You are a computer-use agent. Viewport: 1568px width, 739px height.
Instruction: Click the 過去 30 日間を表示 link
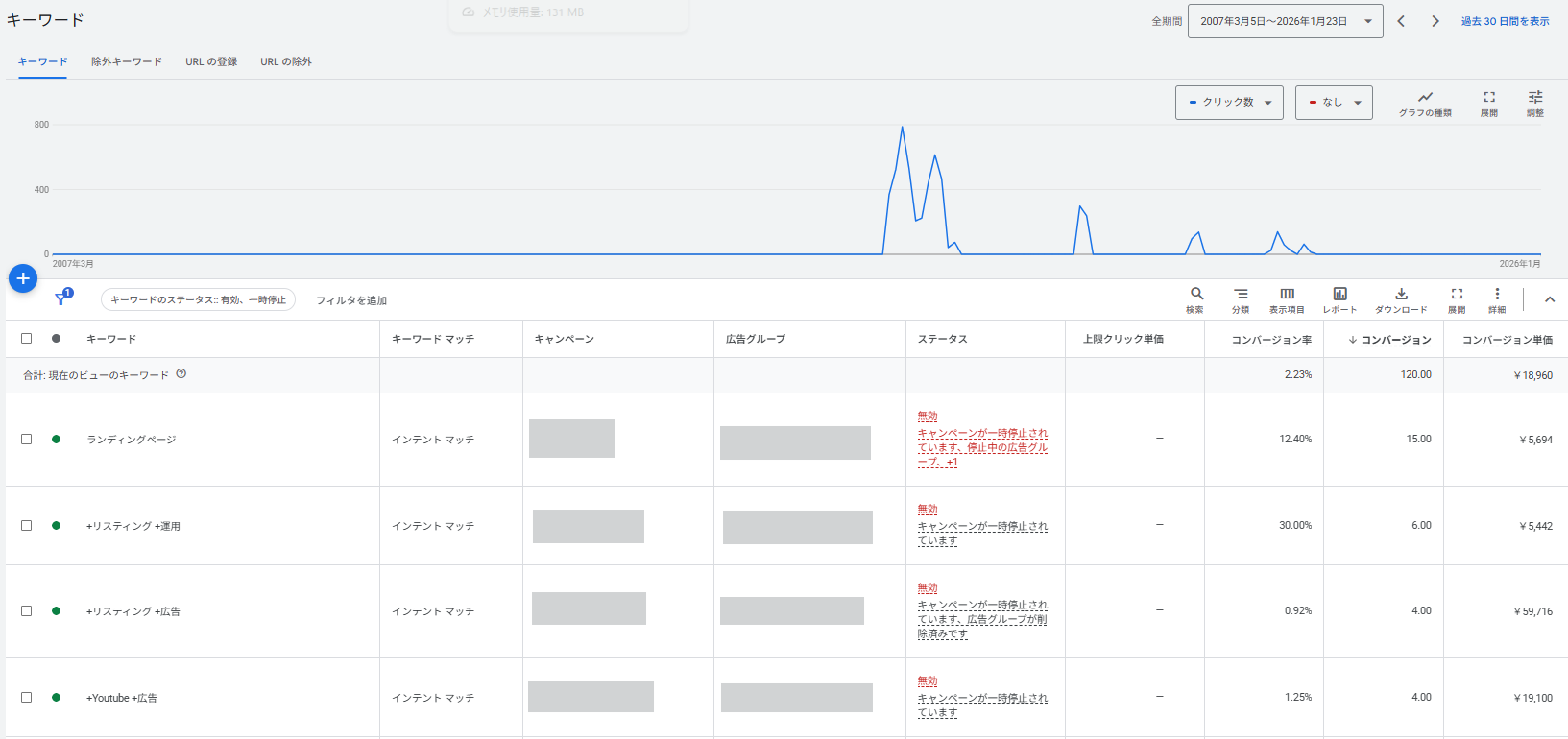click(x=1505, y=21)
